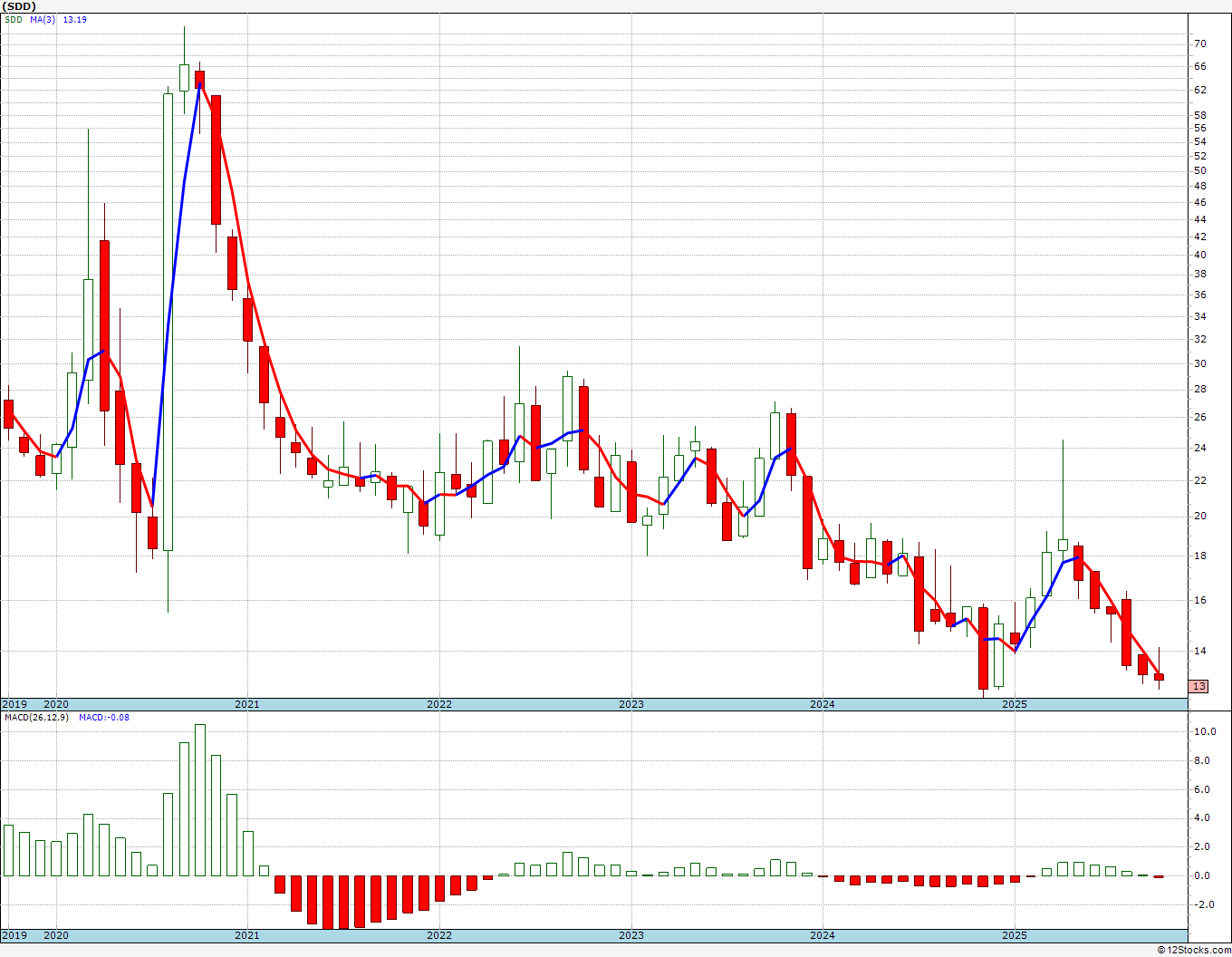The image size is (1232, 957).
Task: Select the MACD:-0.08 reading
Action: click(x=103, y=718)
